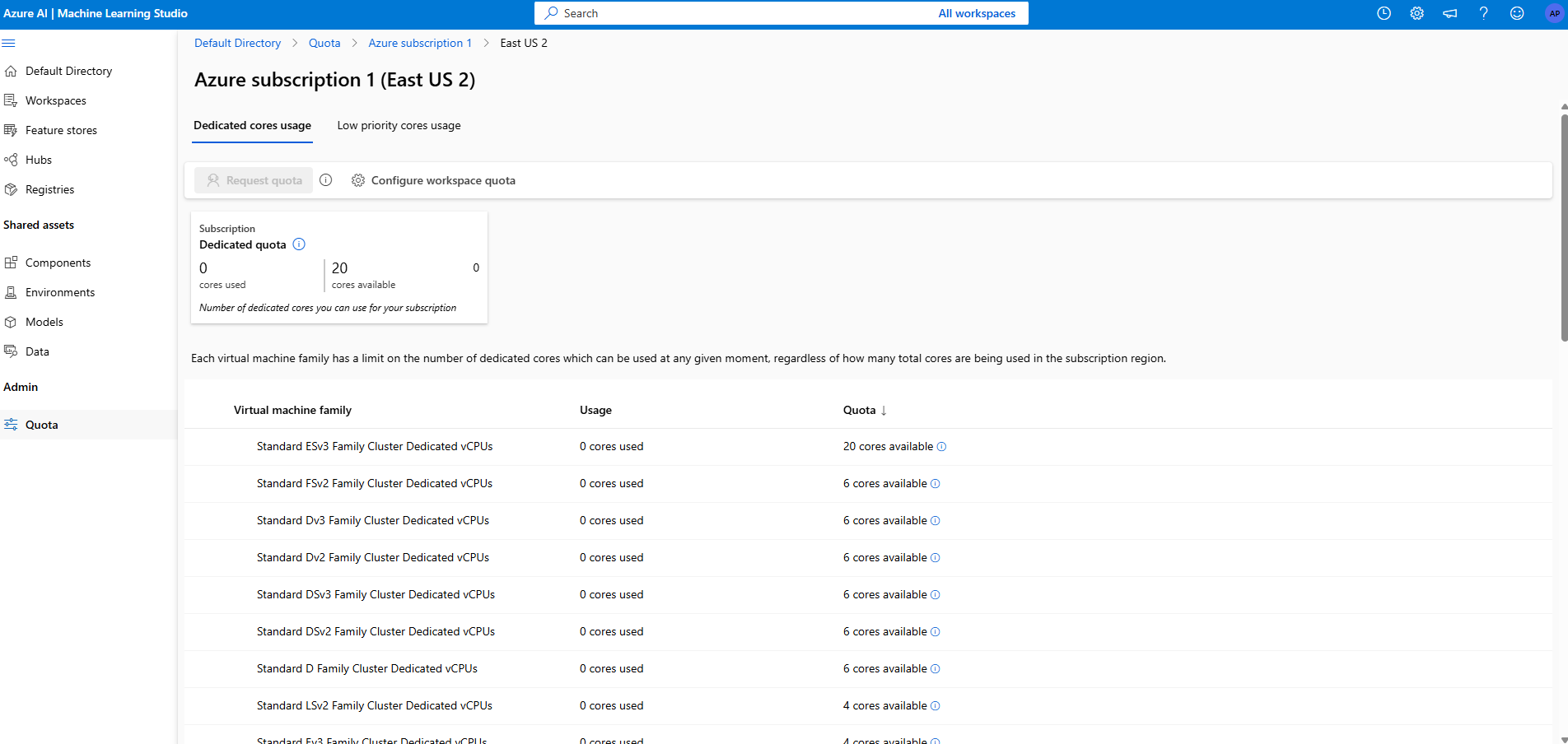Select Standard LSv2 Family Cluster Dedicated vCPUs row
The height and width of the screenshot is (744, 1568).
coord(868,706)
